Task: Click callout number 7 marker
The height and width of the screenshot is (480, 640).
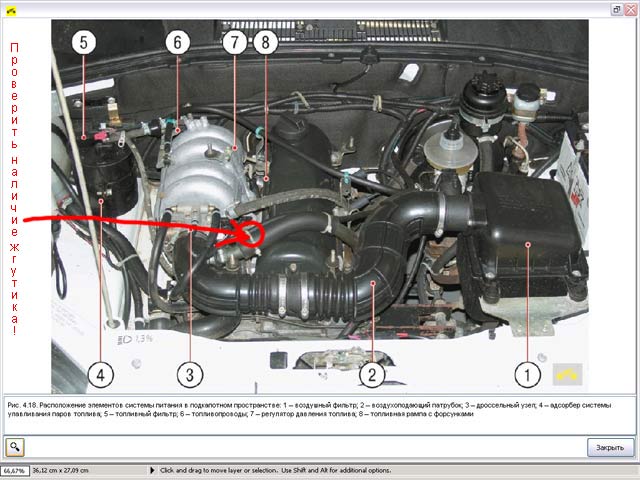Action: [234, 42]
